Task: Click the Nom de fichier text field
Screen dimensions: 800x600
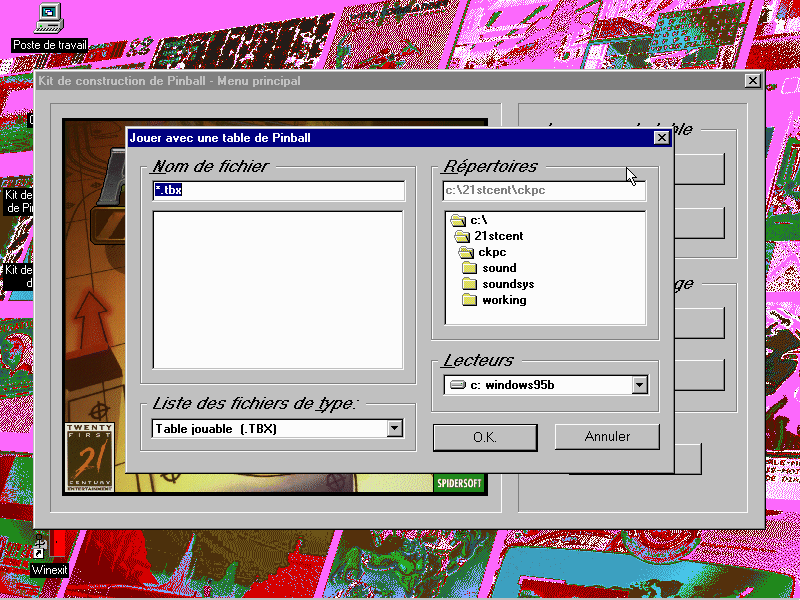Action: 278,190
